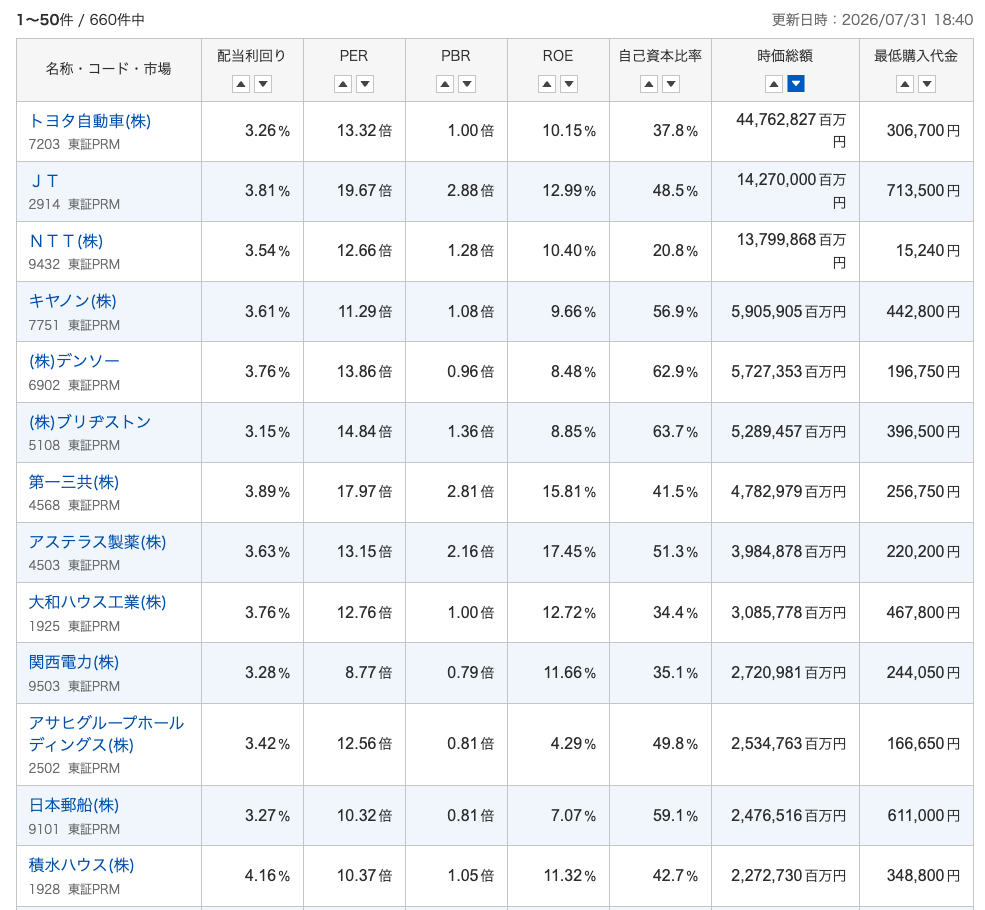Open アサヒグループホールディングス(株) link
The height and width of the screenshot is (910, 985).
point(106,734)
